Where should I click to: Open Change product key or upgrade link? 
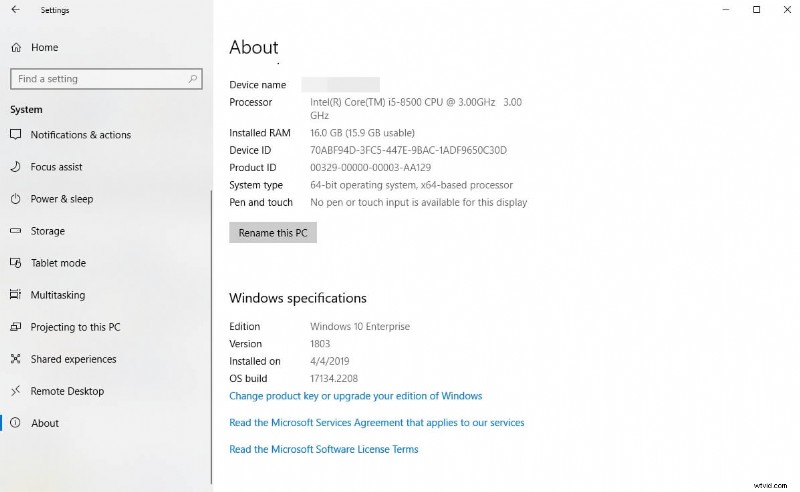[355, 396]
